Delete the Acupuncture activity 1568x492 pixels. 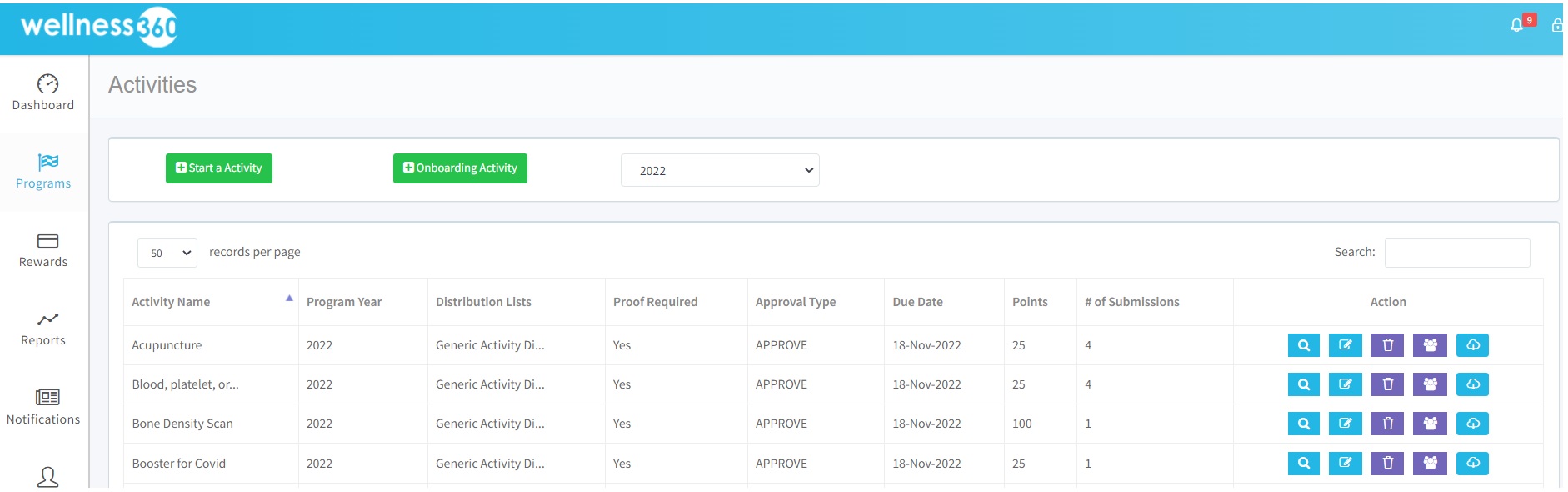coord(1388,345)
